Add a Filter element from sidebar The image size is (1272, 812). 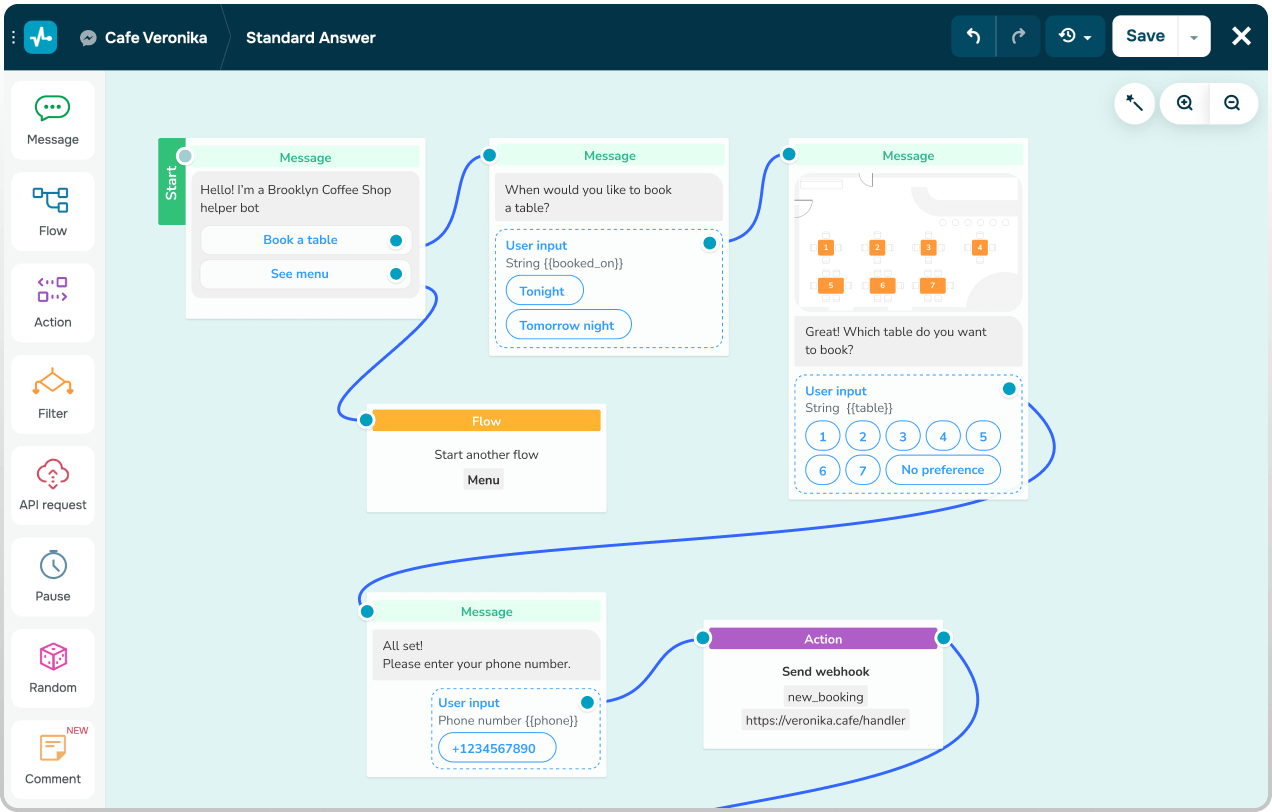(53, 394)
